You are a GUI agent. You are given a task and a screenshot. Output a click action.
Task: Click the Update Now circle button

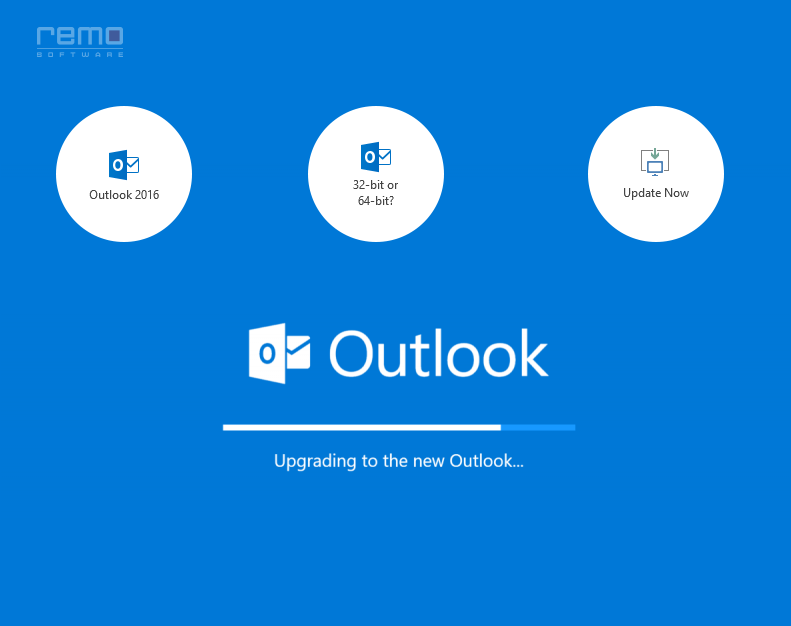click(656, 174)
